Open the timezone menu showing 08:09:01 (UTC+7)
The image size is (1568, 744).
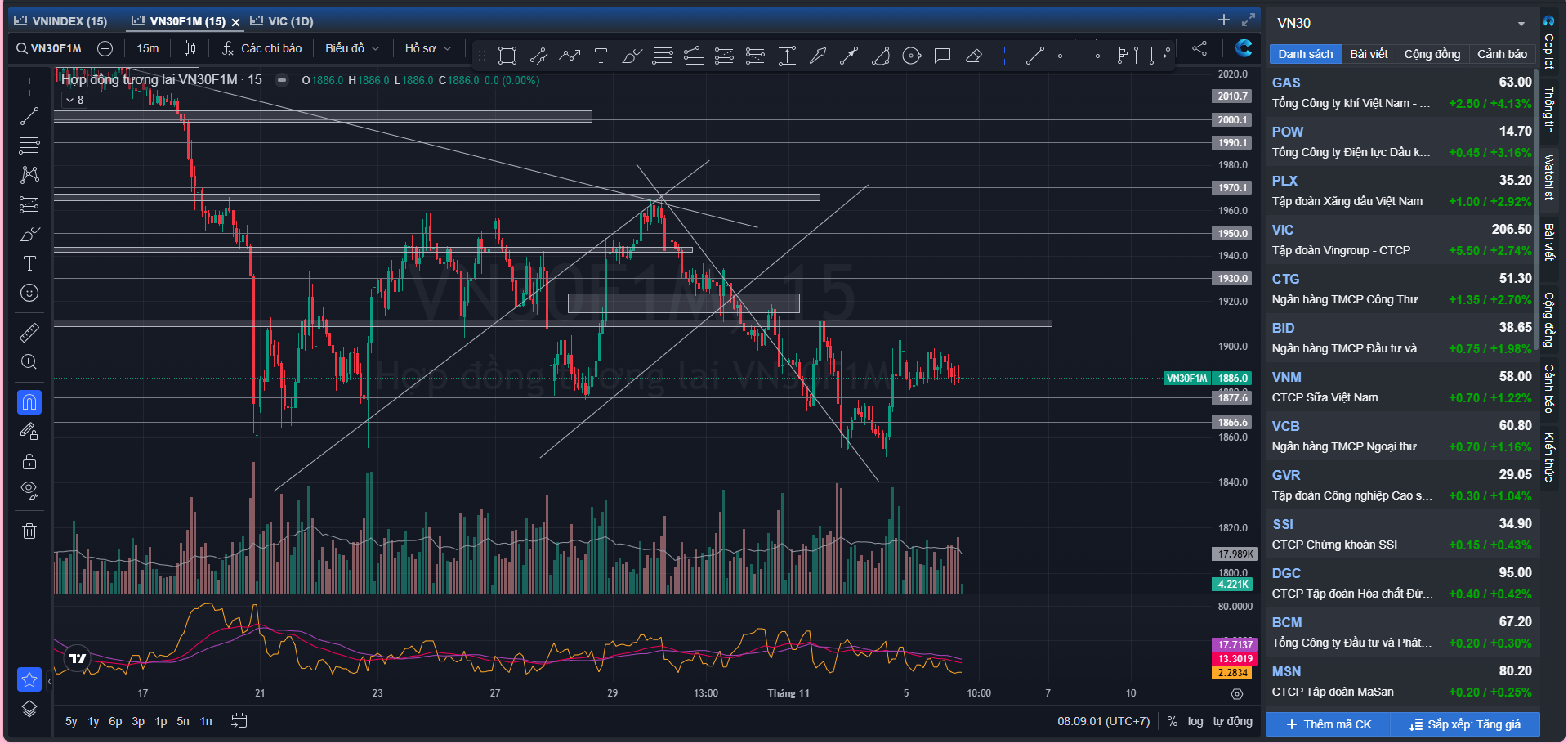pos(1103,721)
